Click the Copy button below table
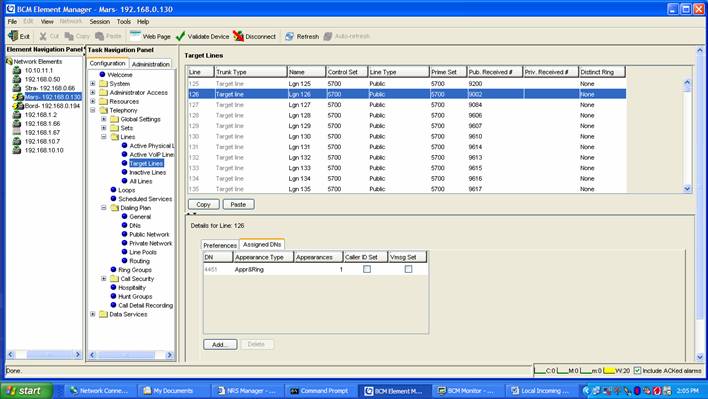 204,204
